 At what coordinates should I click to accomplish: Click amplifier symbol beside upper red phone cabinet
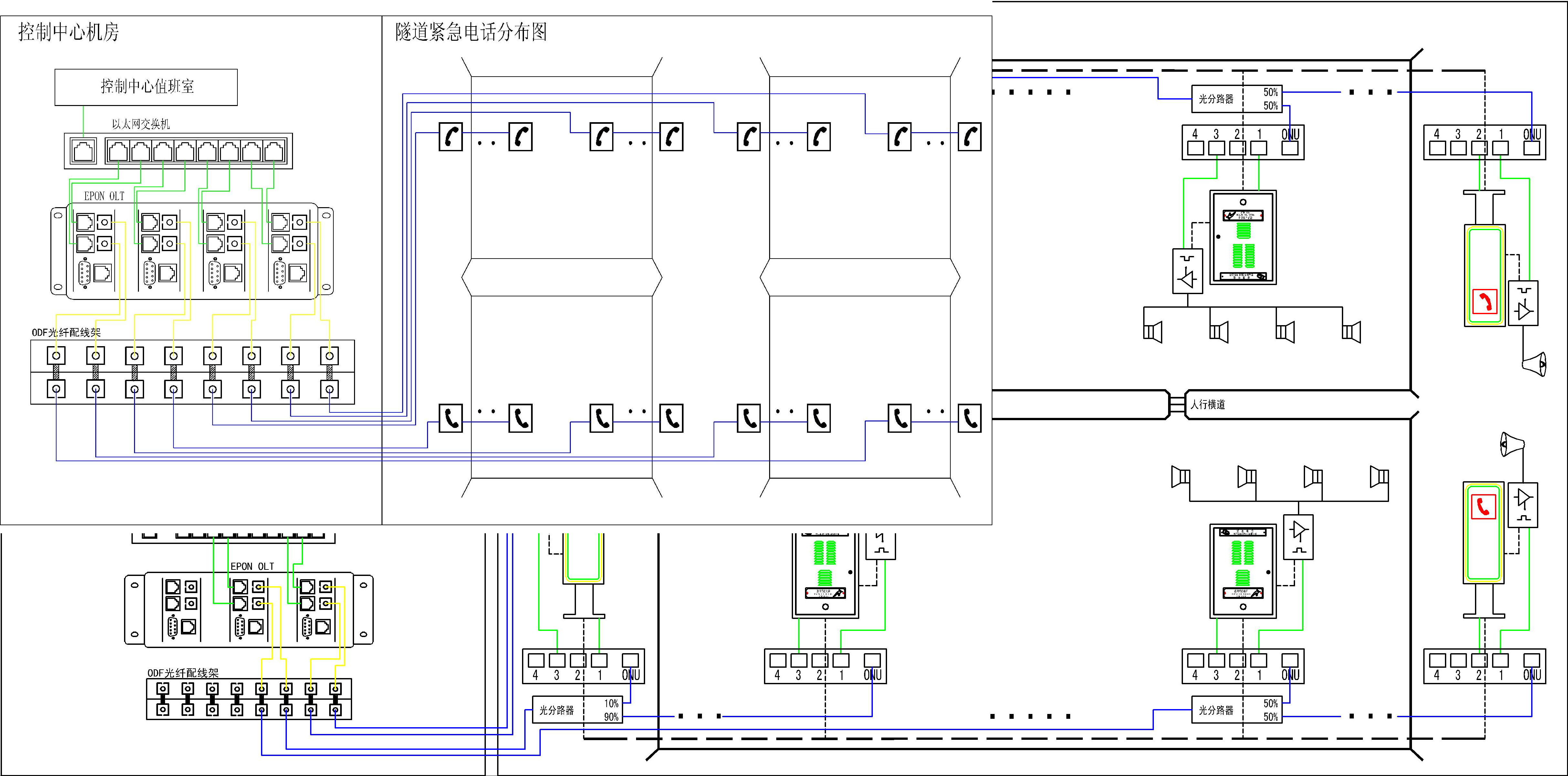click(x=1523, y=303)
